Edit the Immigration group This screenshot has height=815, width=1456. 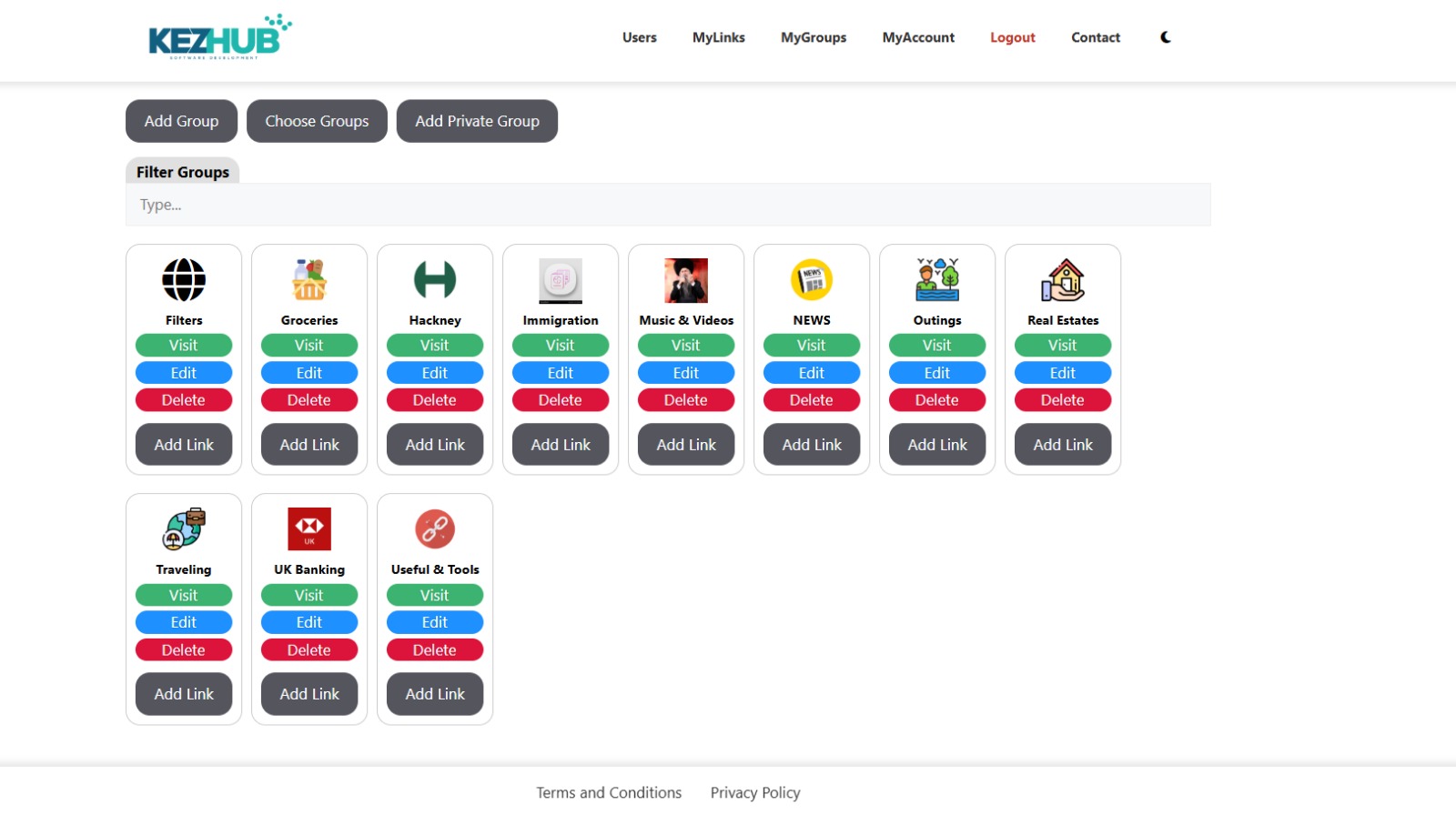561,373
